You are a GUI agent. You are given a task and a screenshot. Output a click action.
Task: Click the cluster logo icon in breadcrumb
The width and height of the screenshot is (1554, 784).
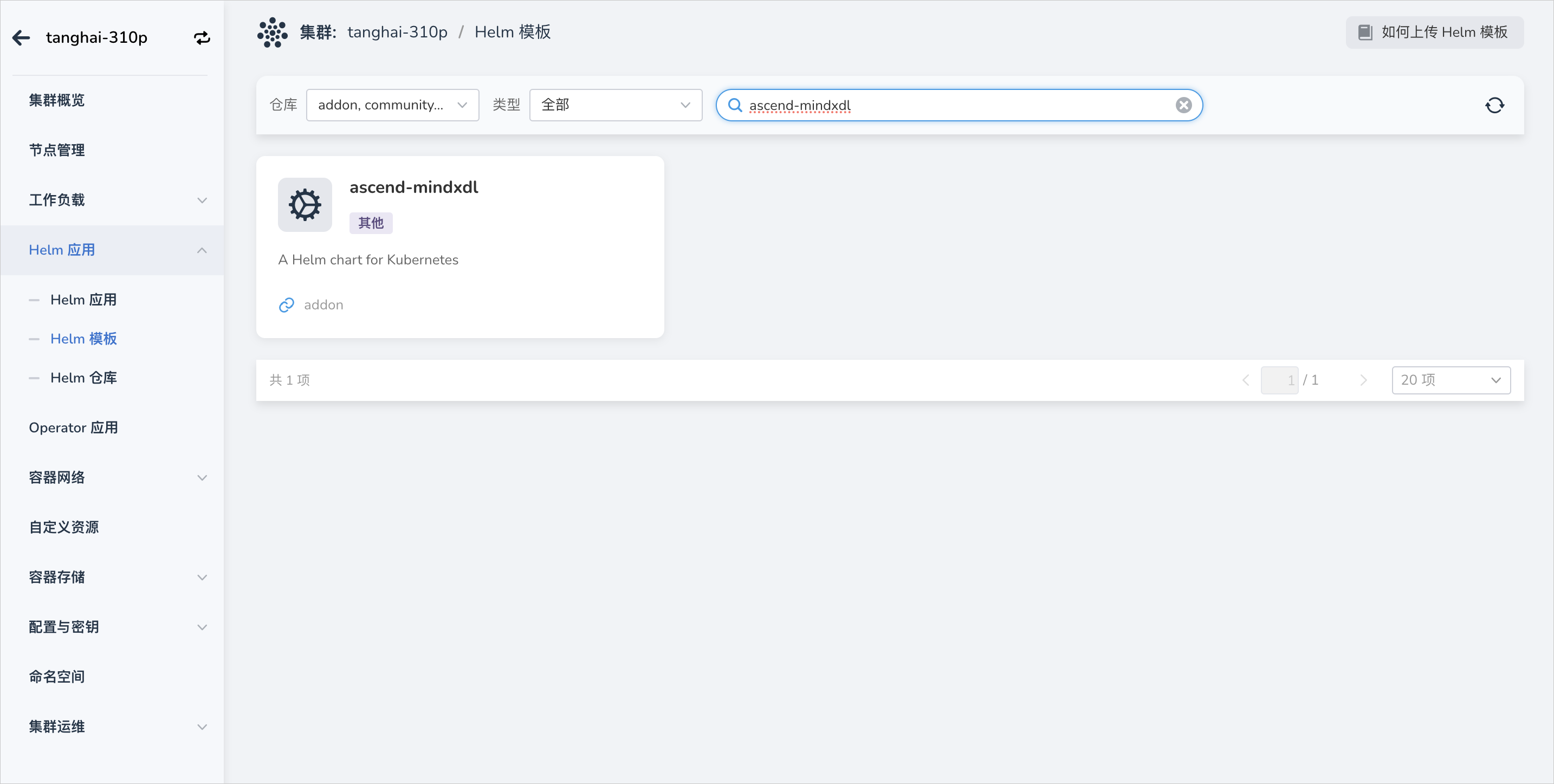tap(273, 33)
